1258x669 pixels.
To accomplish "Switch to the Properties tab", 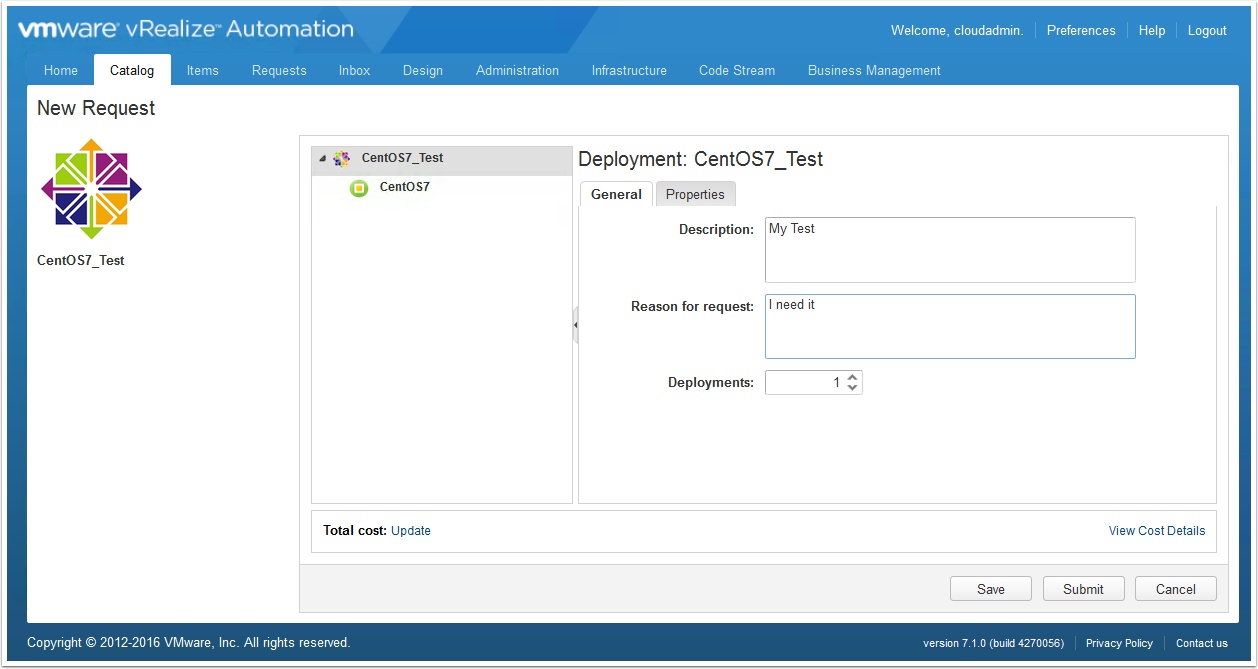I will [695, 194].
